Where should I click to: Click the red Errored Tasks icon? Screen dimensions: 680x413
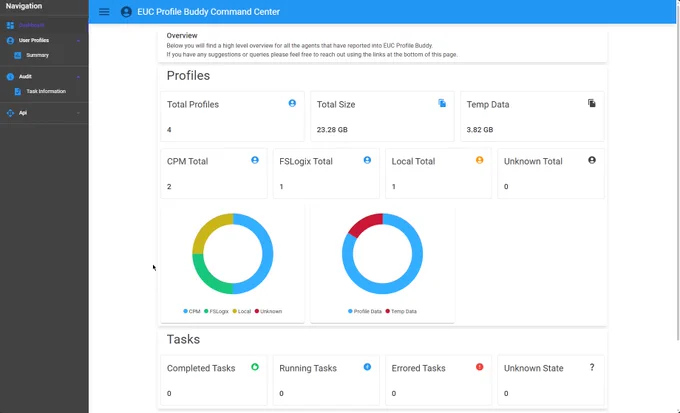pos(480,367)
